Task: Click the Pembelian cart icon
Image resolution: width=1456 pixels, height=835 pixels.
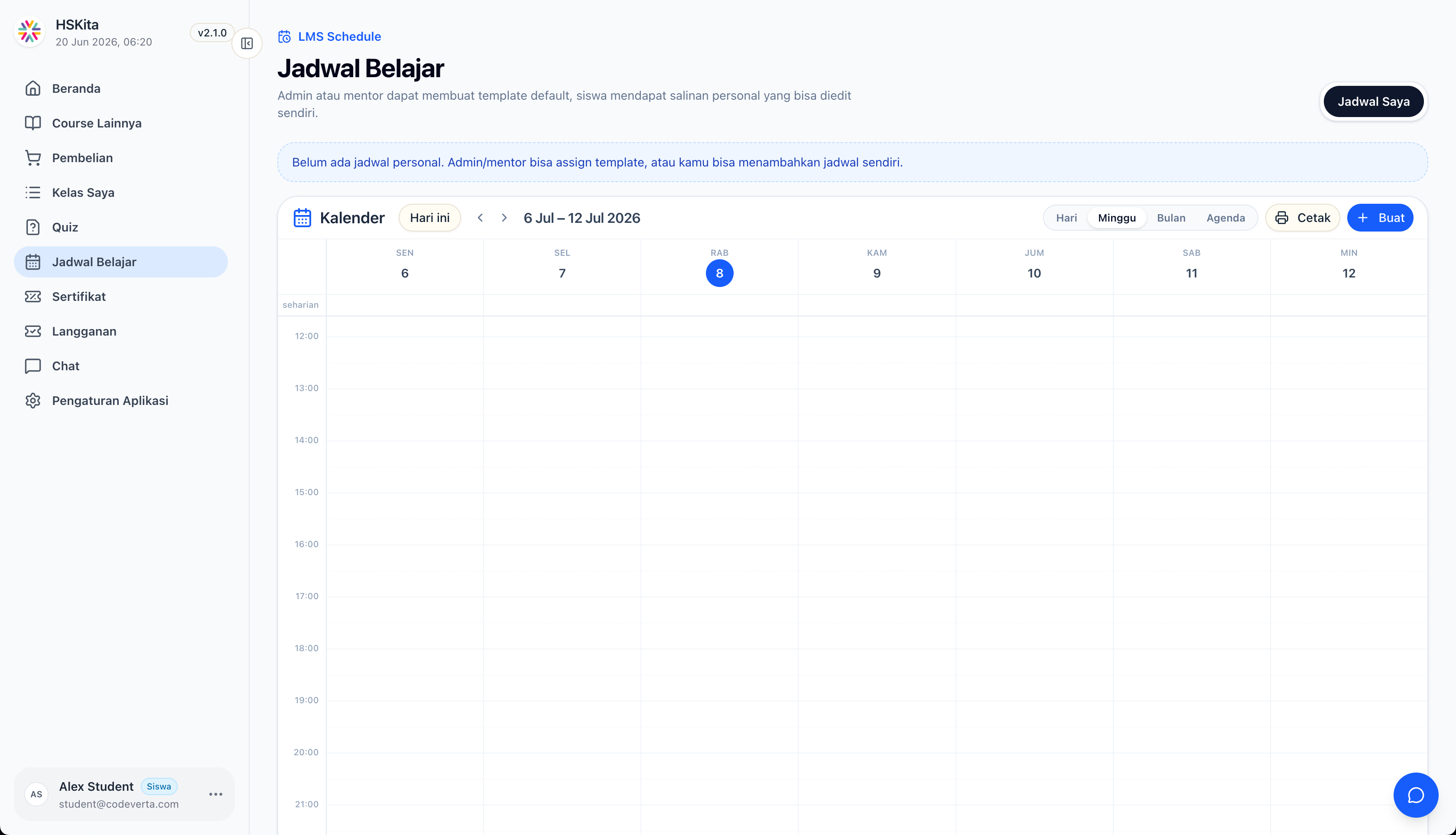Action: [32, 158]
